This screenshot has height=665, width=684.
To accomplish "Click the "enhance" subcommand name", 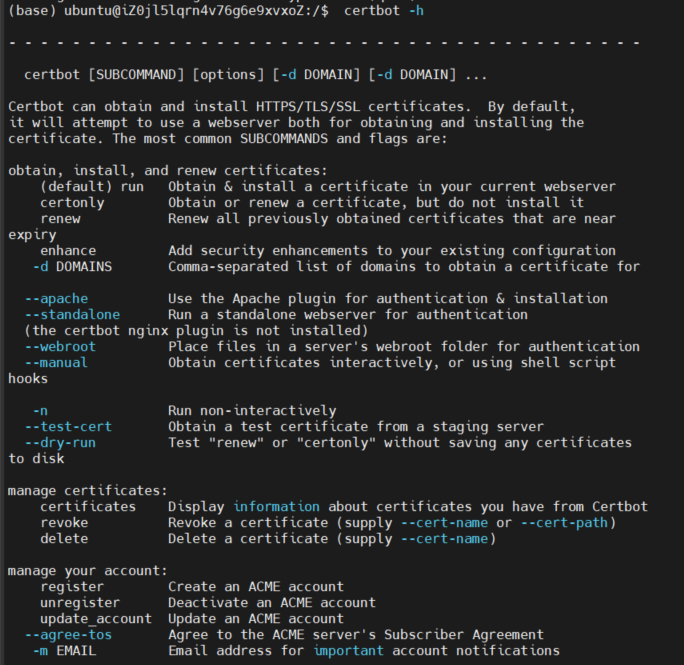I will coord(68,250).
